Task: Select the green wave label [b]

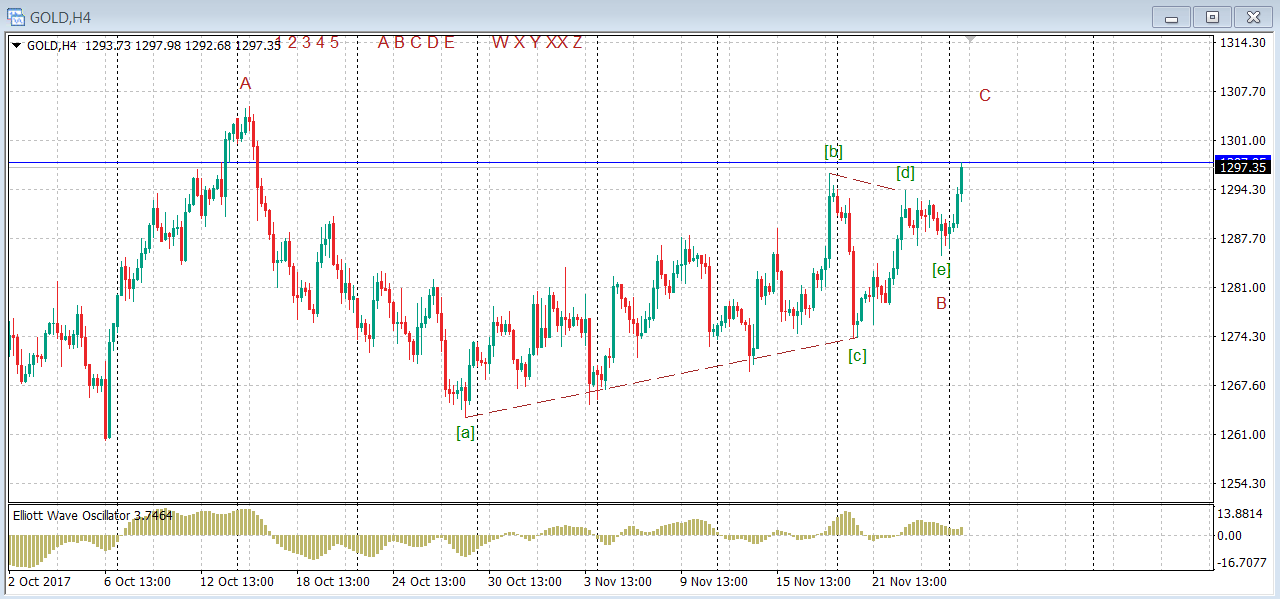Action: (833, 152)
